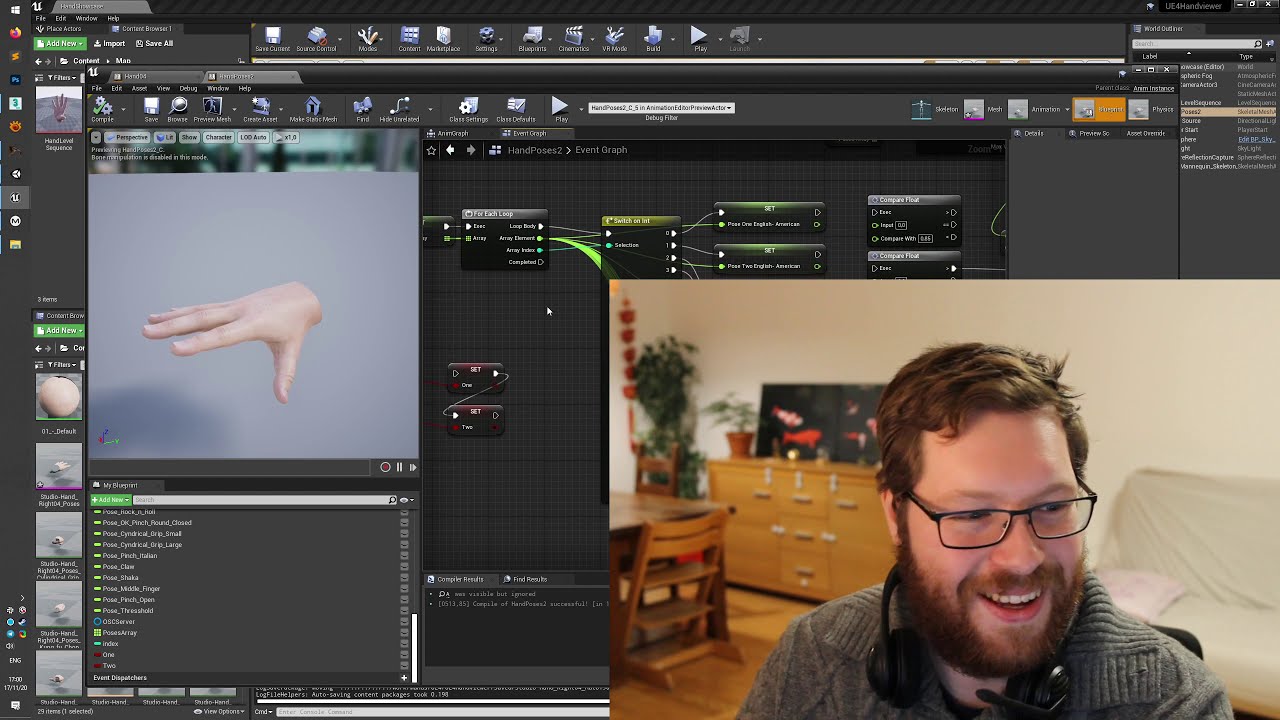This screenshot has width=1280, height=720.
Task: Open the Content Browser Filters dropdown
Action: point(63,77)
